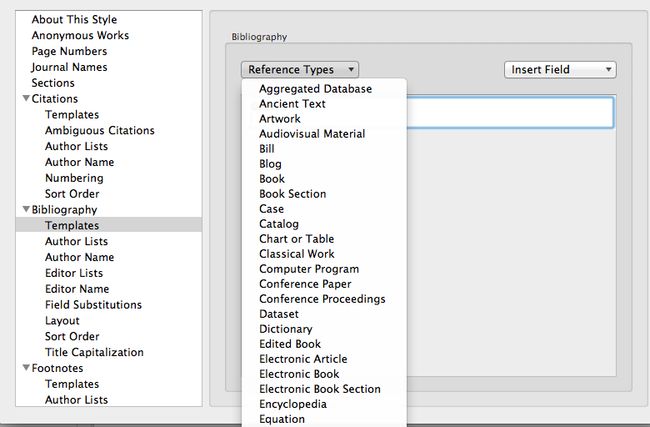Select Conference Proceedings reference type

322,299
